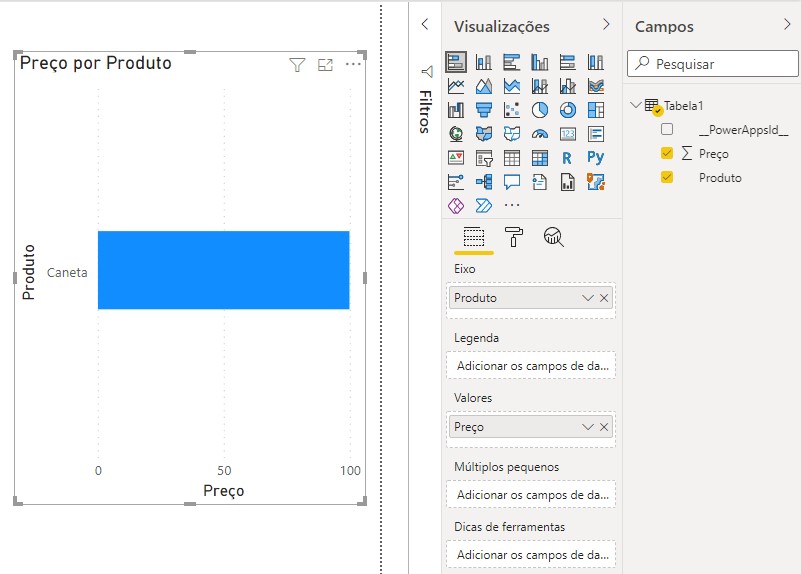Select the 100% stacked bar chart visual

click(x=568, y=62)
